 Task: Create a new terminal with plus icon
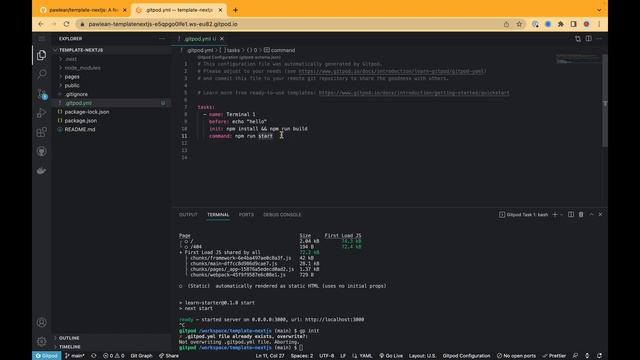coord(555,215)
